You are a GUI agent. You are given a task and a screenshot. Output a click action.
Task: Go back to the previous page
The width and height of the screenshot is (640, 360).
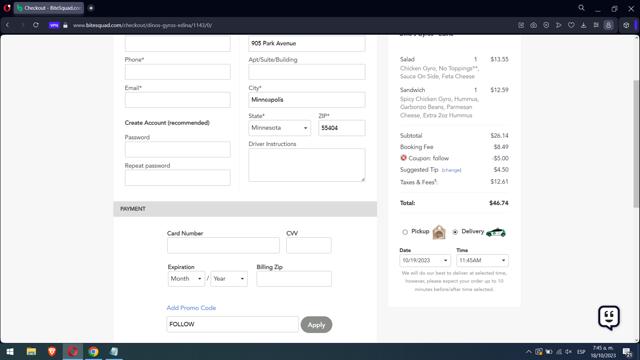pos(7,25)
